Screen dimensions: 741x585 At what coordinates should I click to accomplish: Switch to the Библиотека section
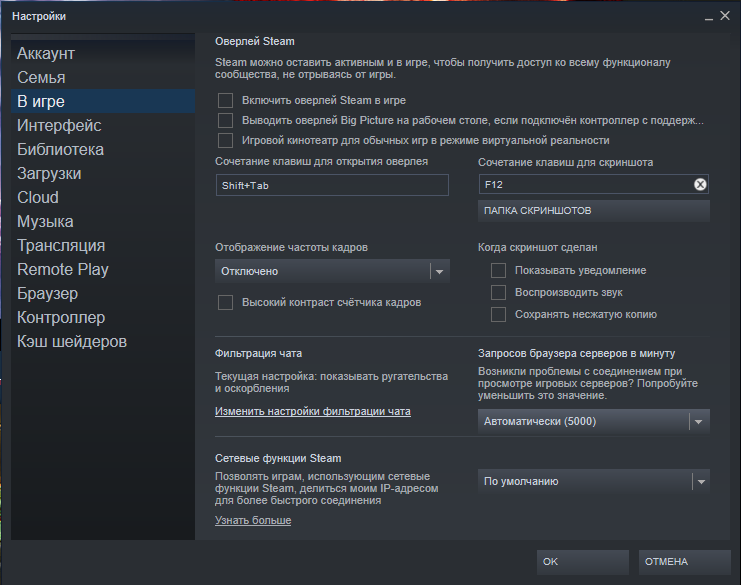(103, 149)
